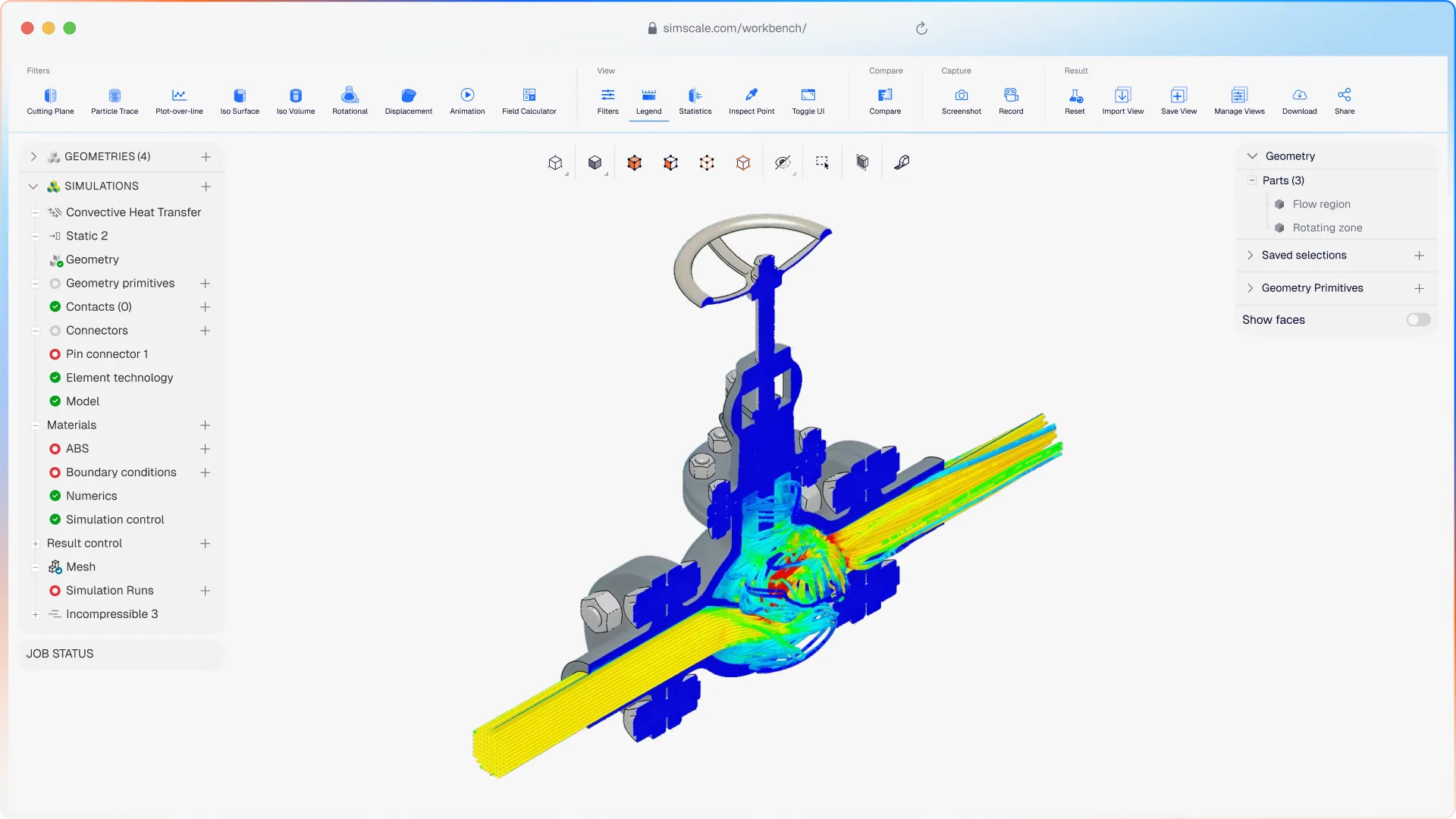Open the ABS material

pyautogui.click(x=77, y=449)
